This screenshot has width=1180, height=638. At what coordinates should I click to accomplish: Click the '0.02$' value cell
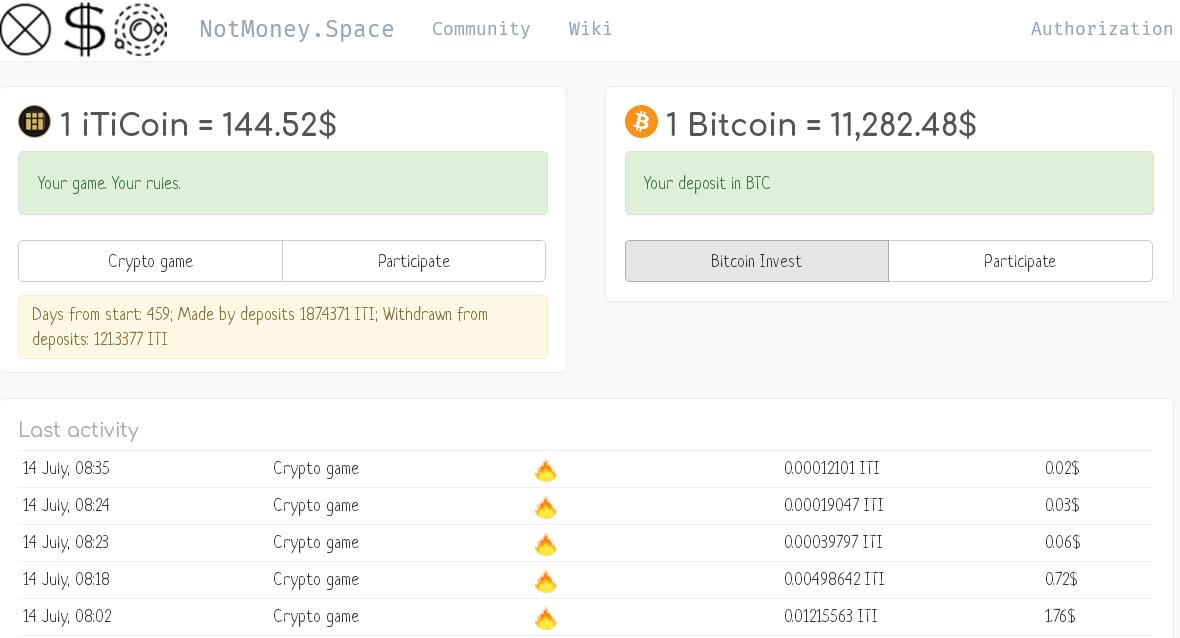(x=1062, y=468)
